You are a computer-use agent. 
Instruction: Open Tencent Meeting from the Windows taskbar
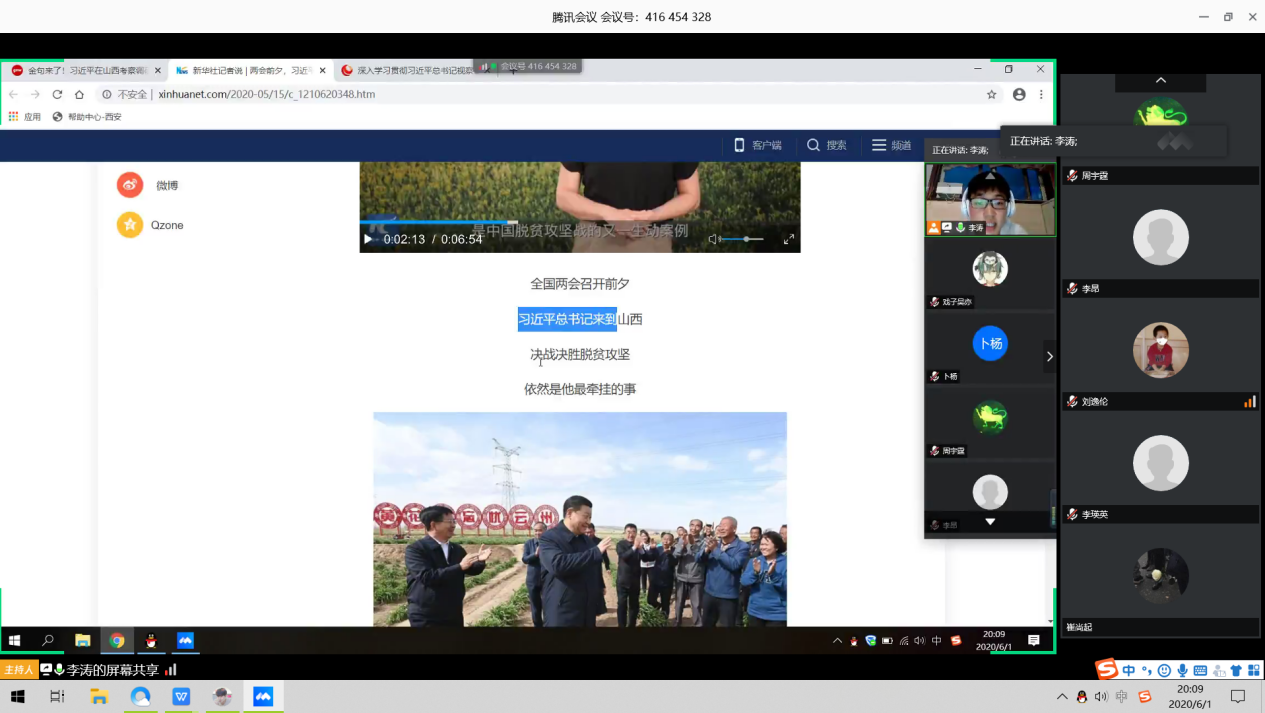coord(263,696)
